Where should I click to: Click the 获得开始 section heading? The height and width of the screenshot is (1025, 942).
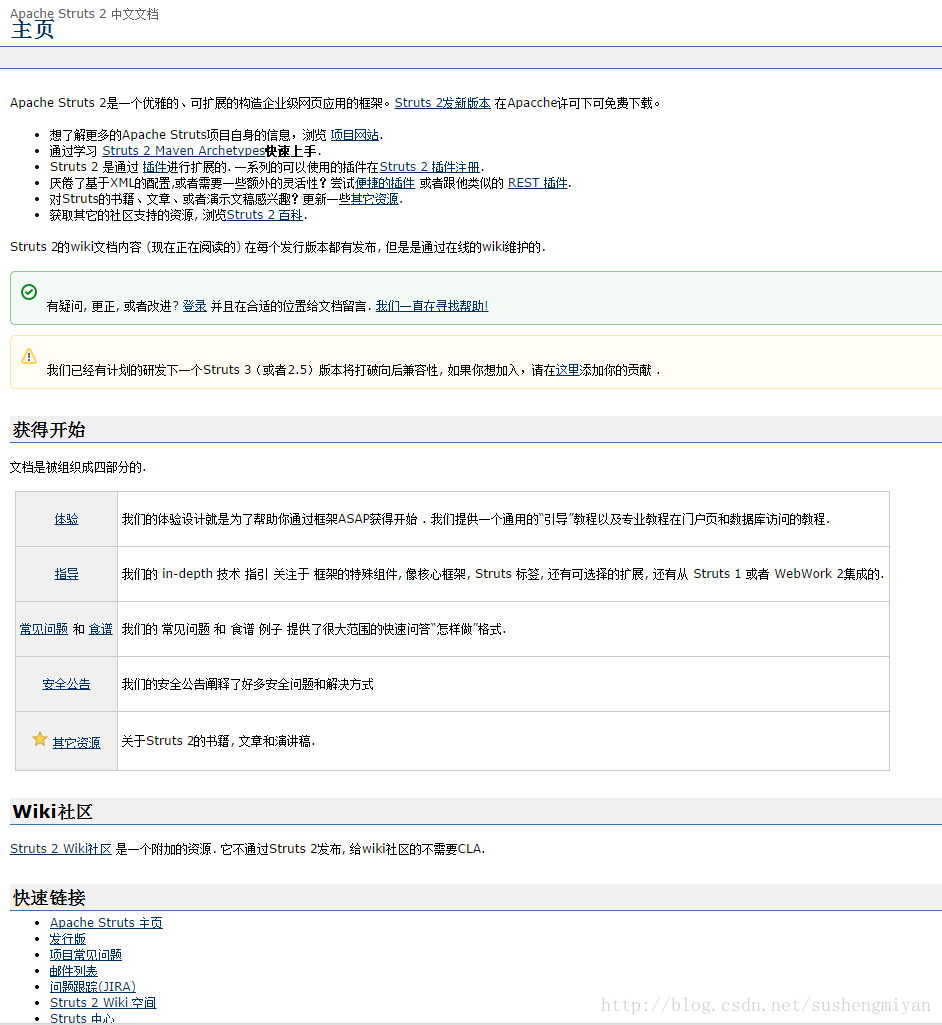pyautogui.click(x=49, y=429)
